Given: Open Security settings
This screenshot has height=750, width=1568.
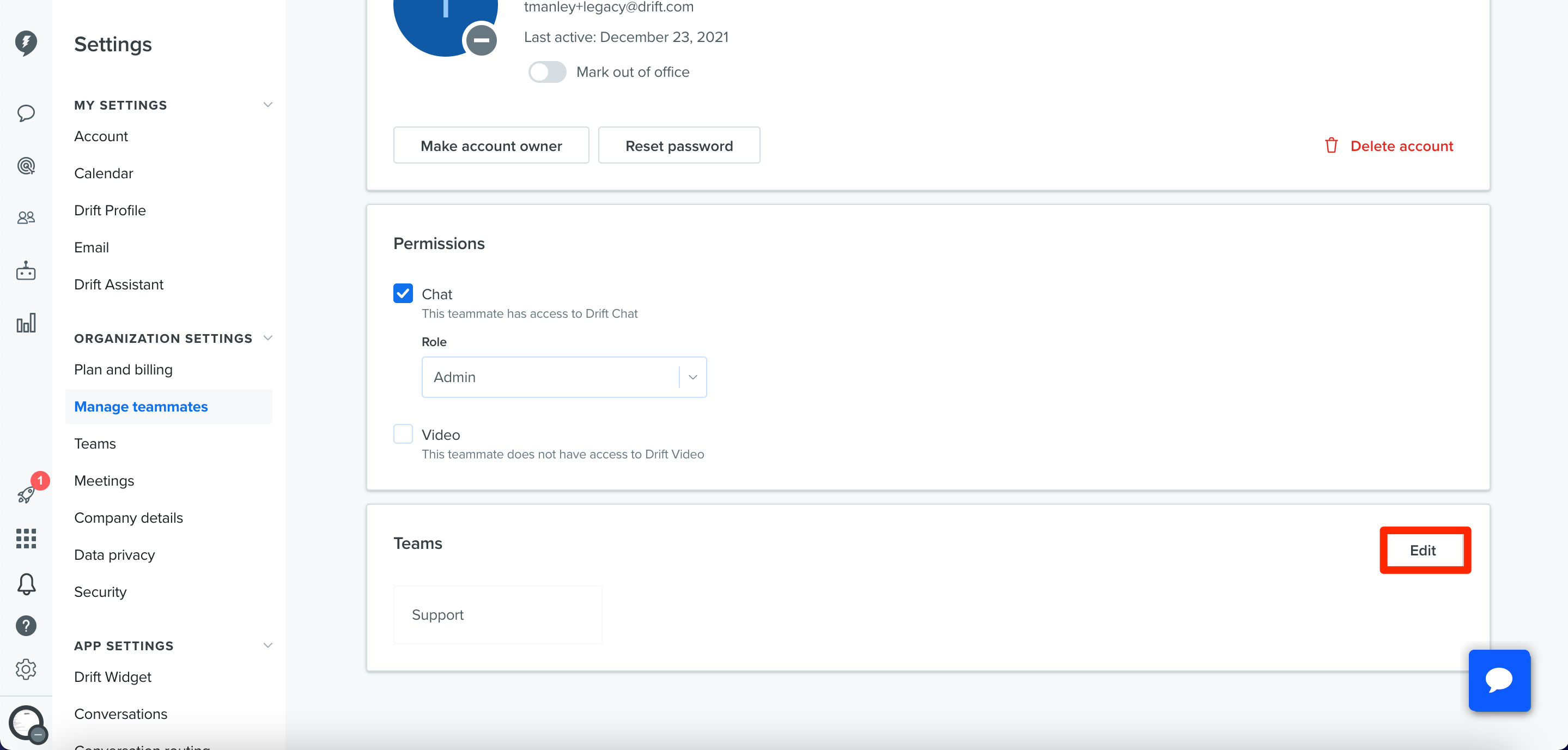Looking at the screenshot, I should 100,592.
